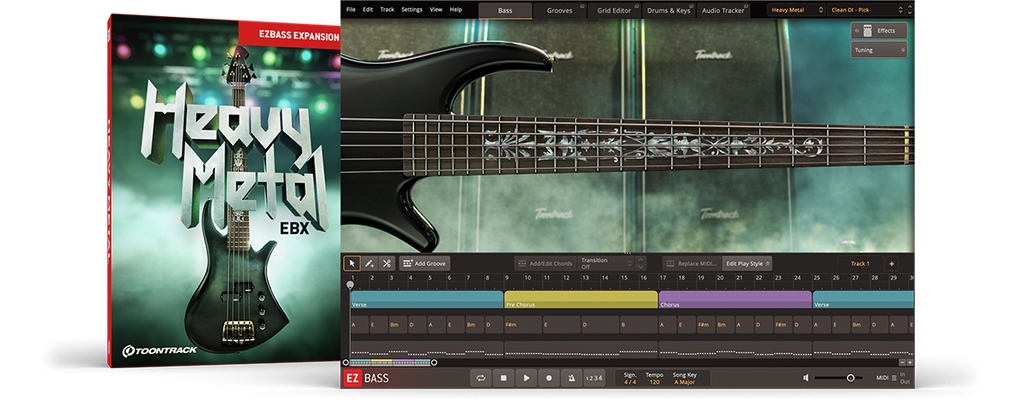Image resolution: width=1024 pixels, height=416 pixels.
Task: Open Add/Edit Chords
Action: (545, 264)
